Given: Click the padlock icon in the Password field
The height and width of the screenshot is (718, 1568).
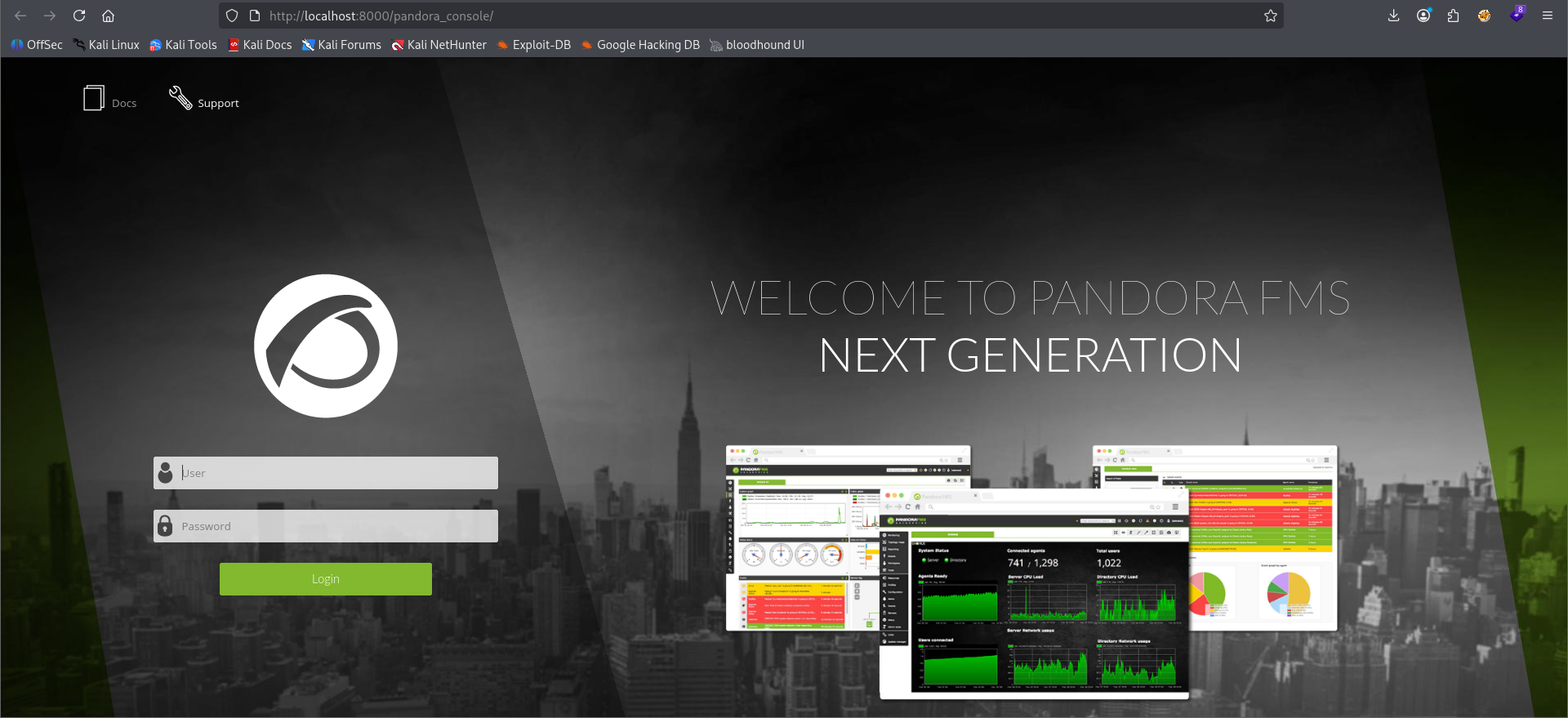Looking at the screenshot, I should 165,526.
